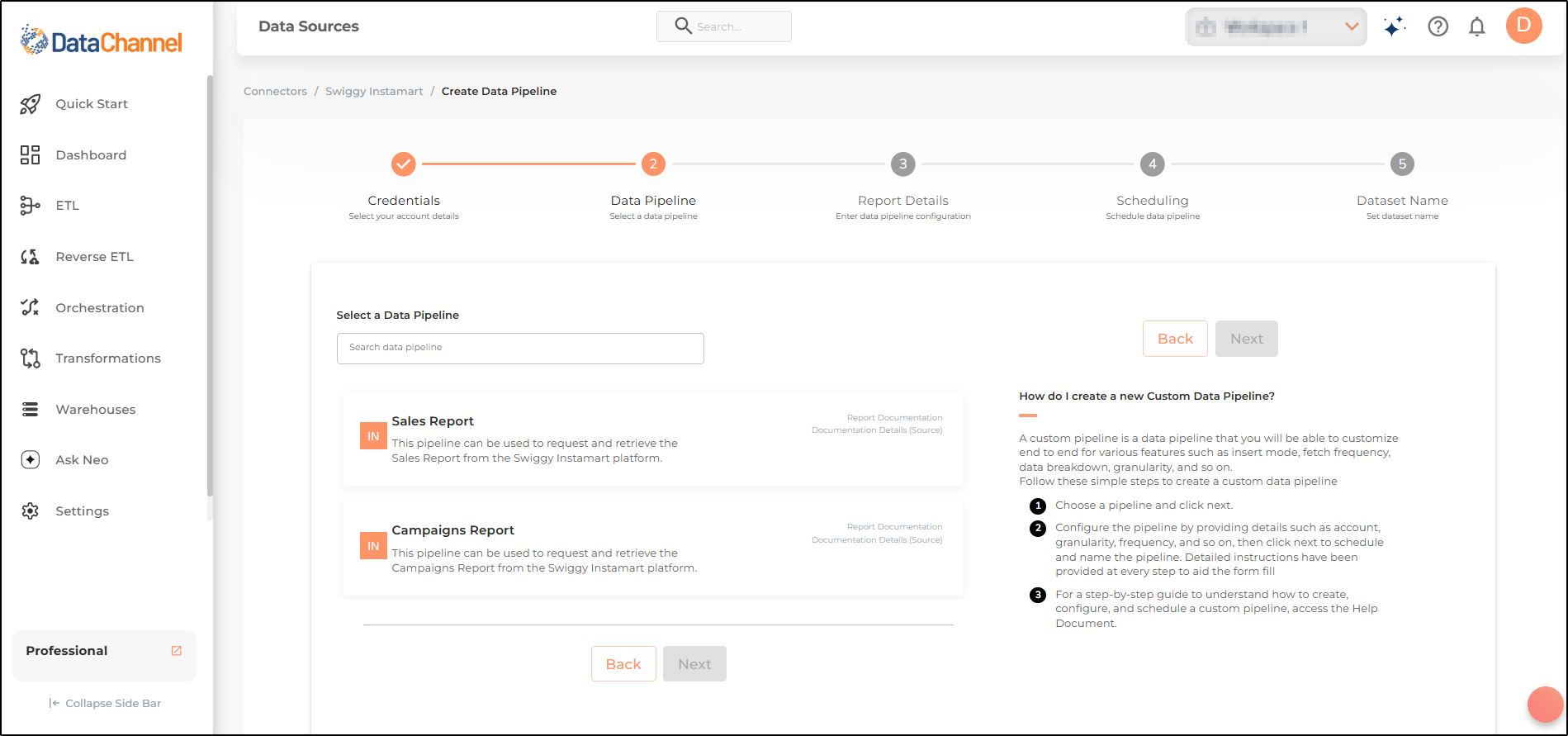
Task: Click 'Select a Data Pipeline' heading
Action: 397,316
